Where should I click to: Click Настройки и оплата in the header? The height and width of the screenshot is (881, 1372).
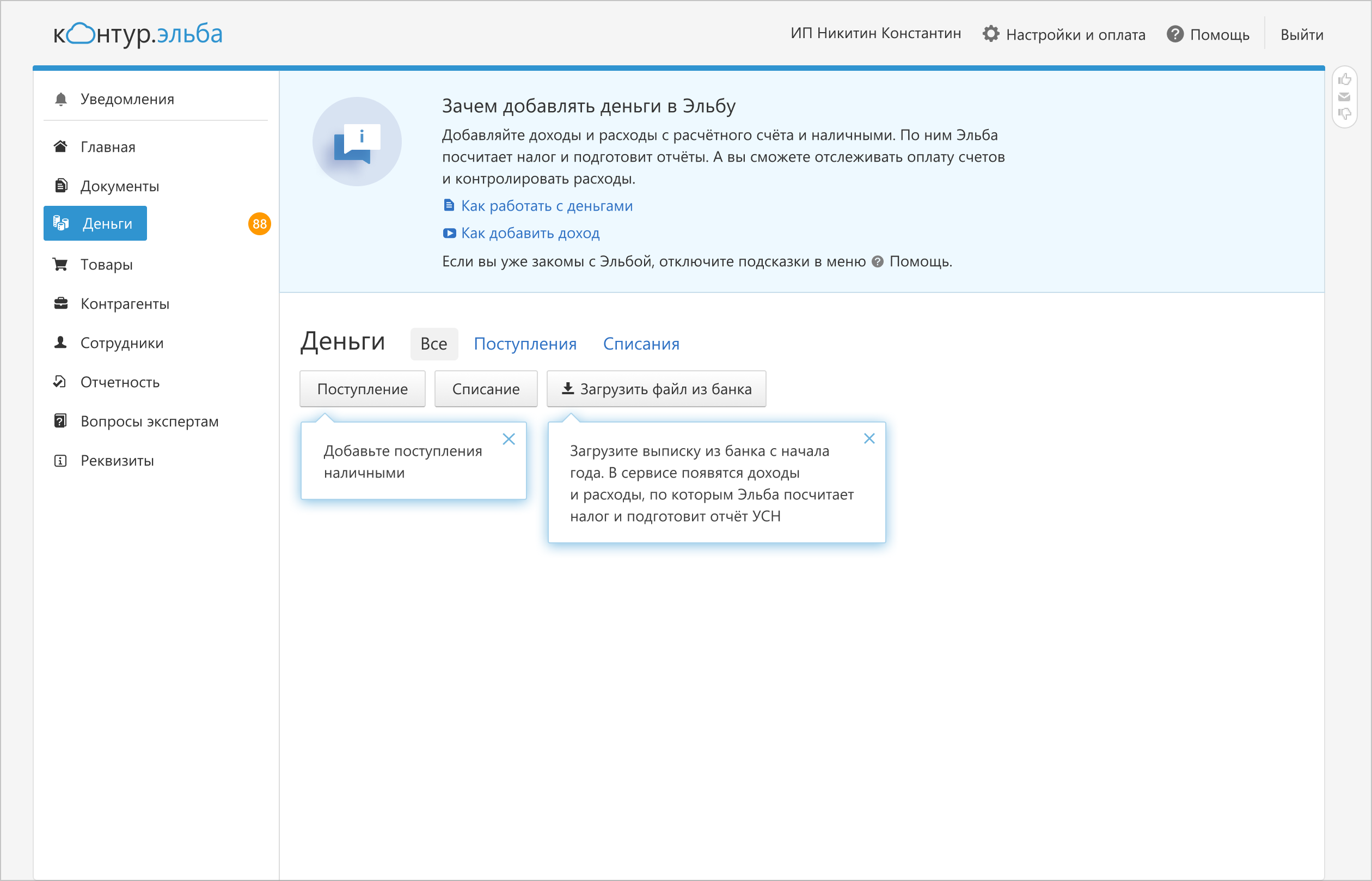coord(1075,34)
